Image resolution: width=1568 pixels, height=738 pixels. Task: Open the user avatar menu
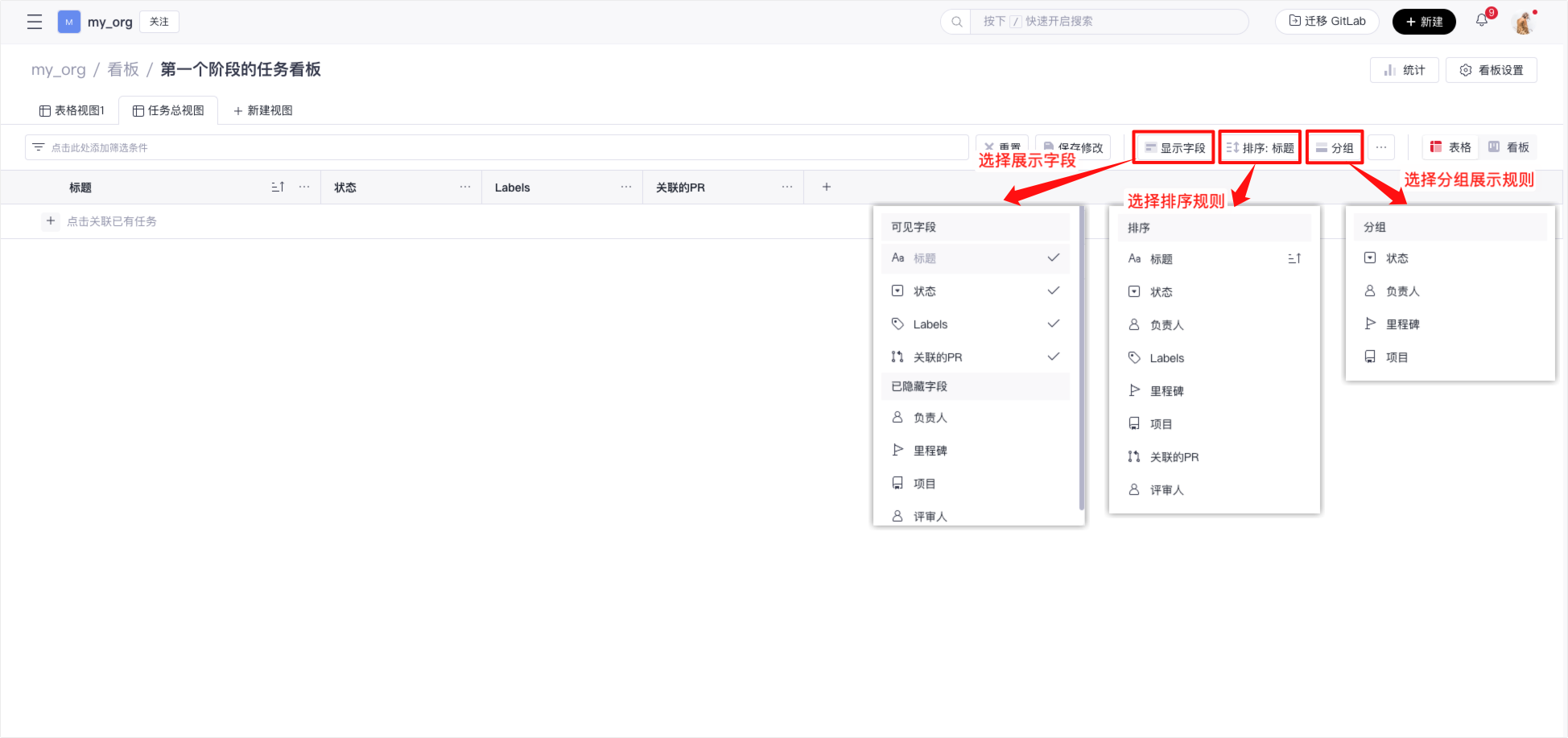pos(1523,23)
